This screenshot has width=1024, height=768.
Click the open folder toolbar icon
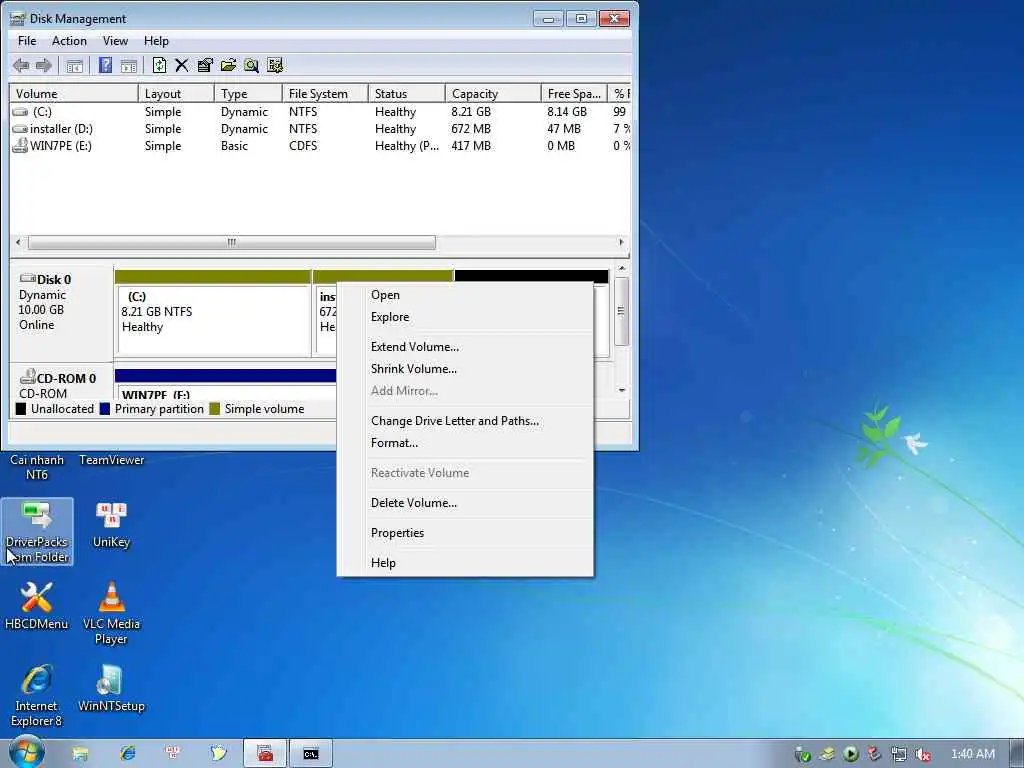tap(228, 65)
